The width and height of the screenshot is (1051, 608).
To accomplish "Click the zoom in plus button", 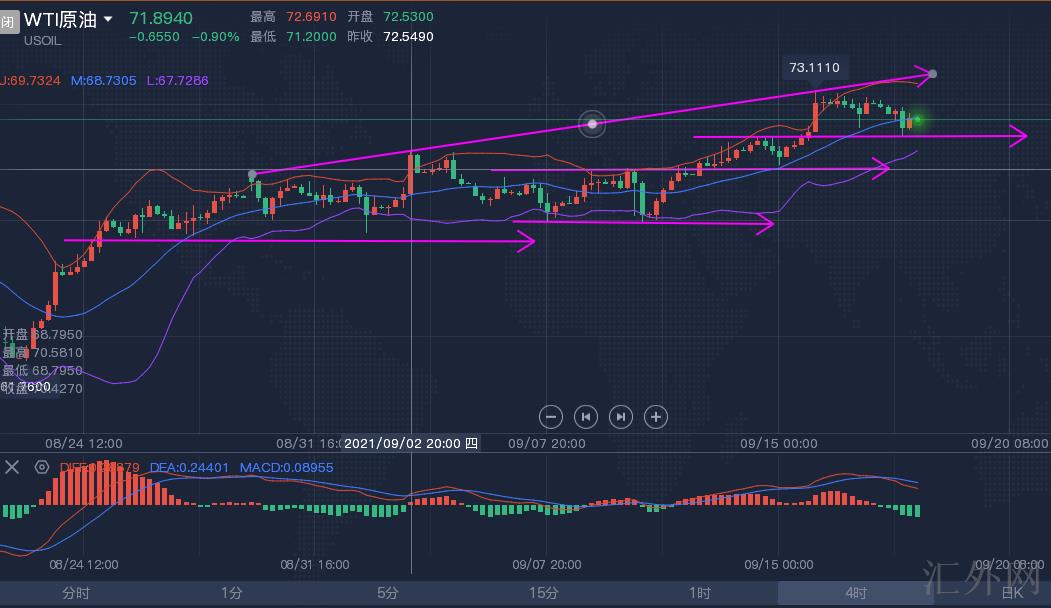I will coord(655,417).
